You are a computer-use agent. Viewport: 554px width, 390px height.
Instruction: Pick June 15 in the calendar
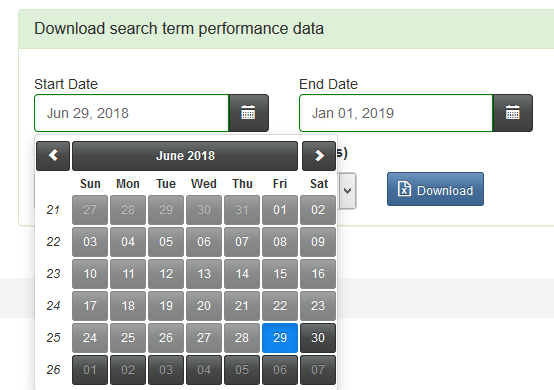coord(280,274)
